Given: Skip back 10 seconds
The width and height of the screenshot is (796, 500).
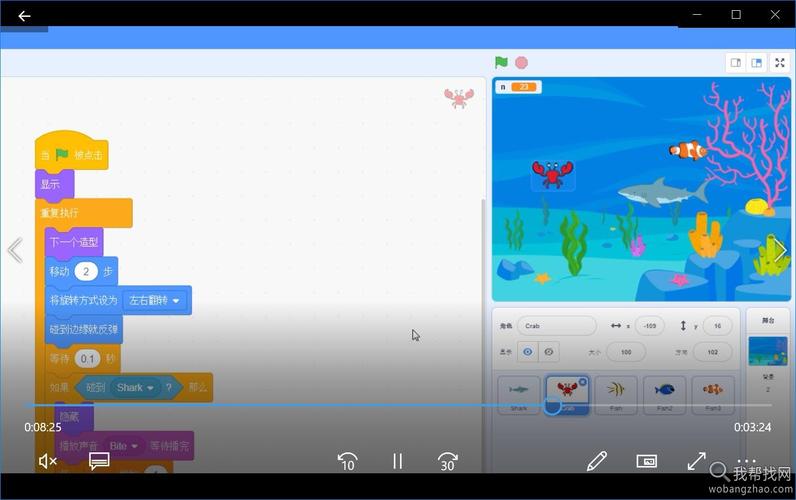Looking at the screenshot, I should point(347,461).
